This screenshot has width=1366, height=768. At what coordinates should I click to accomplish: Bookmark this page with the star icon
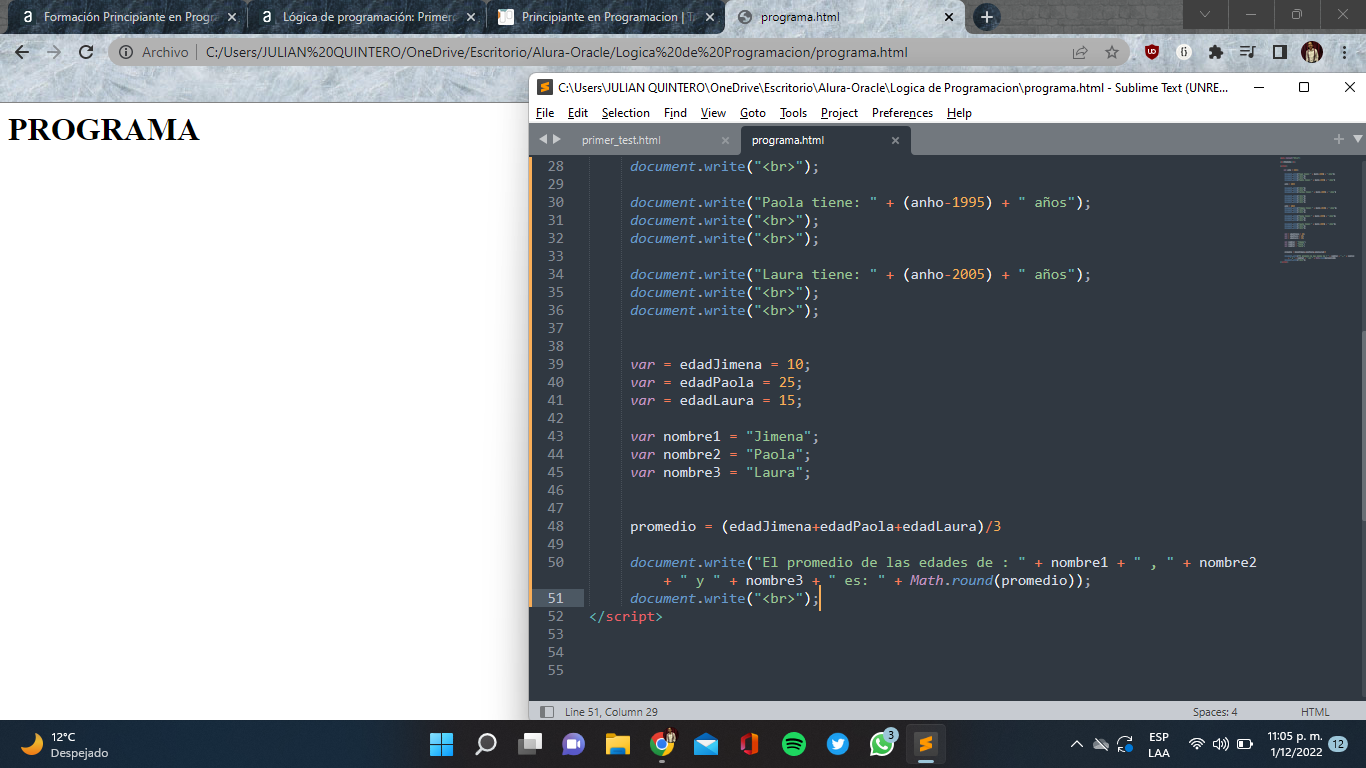tap(1112, 52)
